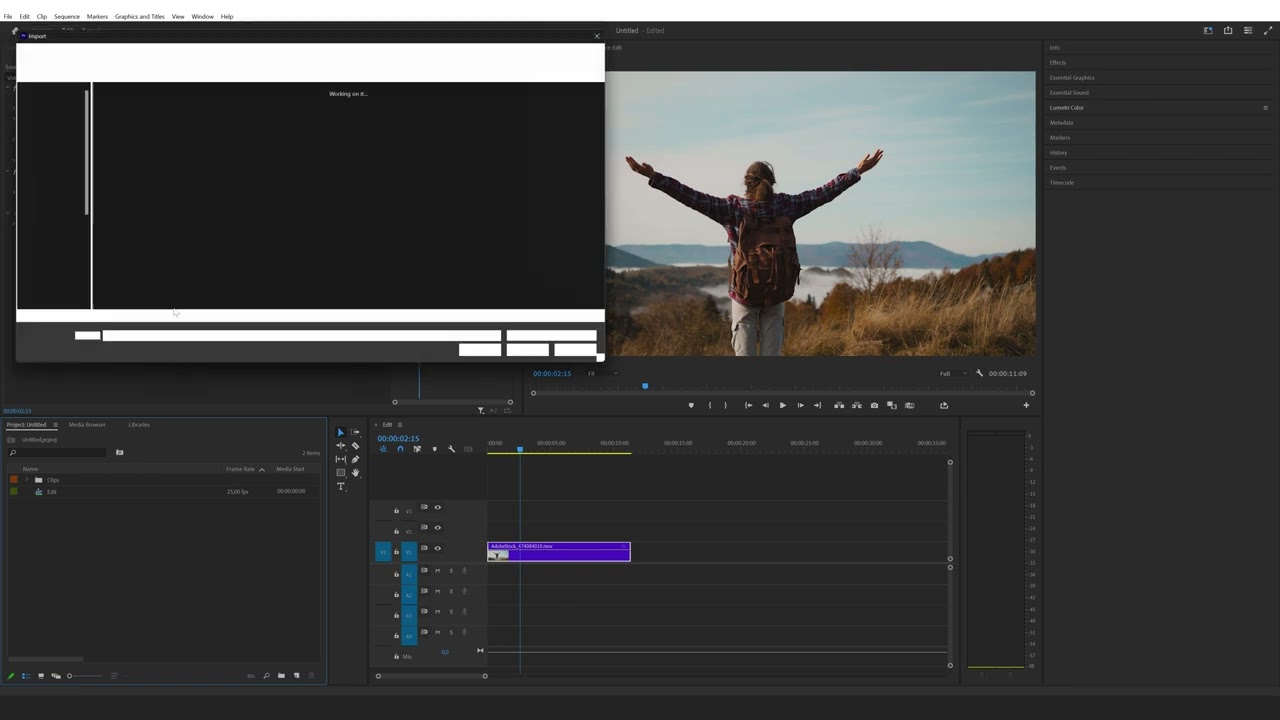Toggle V1 track output eye
Image resolution: width=1280 pixels, height=720 pixels.
coord(437,548)
